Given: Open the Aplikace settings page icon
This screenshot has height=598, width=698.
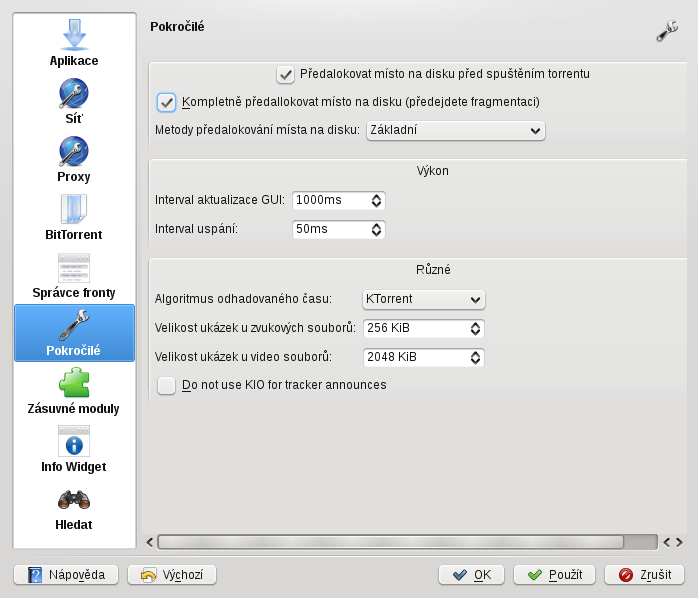Looking at the screenshot, I should tap(74, 35).
